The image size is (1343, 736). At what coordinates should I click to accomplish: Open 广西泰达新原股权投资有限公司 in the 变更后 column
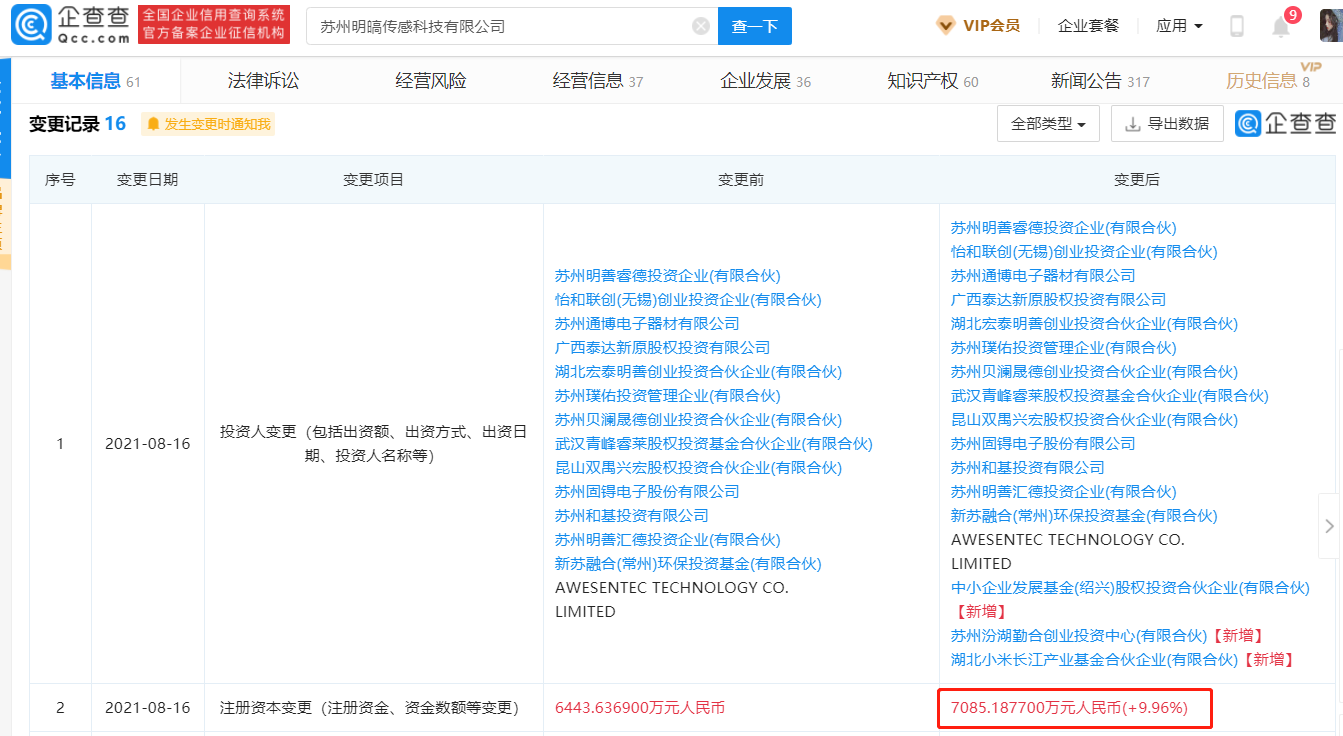(1058, 300)
